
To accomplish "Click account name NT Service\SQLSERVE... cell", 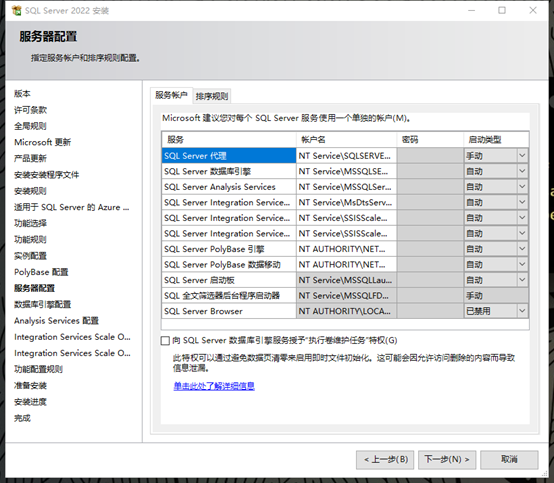I will [x=346, y=155].
